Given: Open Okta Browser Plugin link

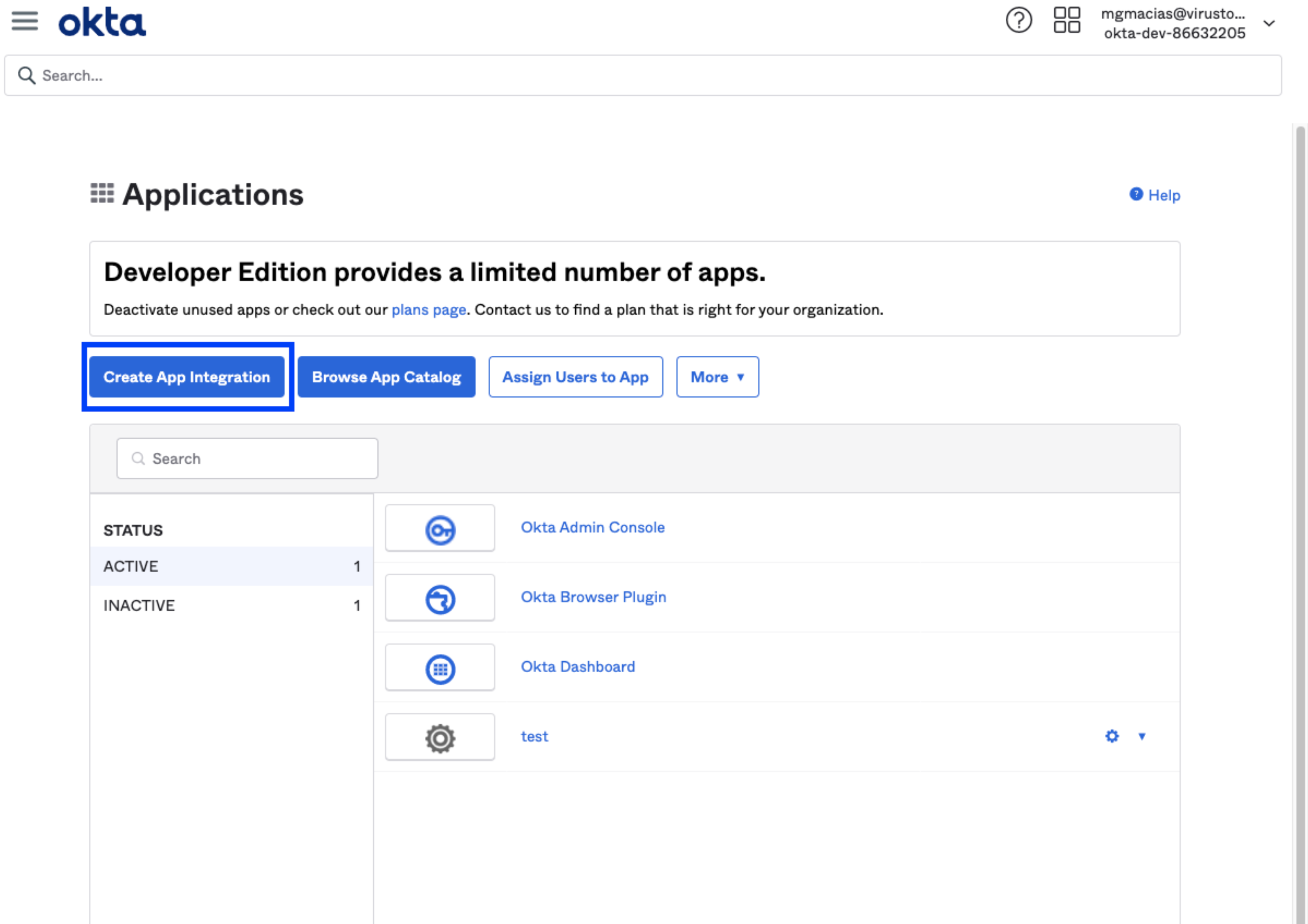Looking at the screenshot, I should tap(593, 597).
